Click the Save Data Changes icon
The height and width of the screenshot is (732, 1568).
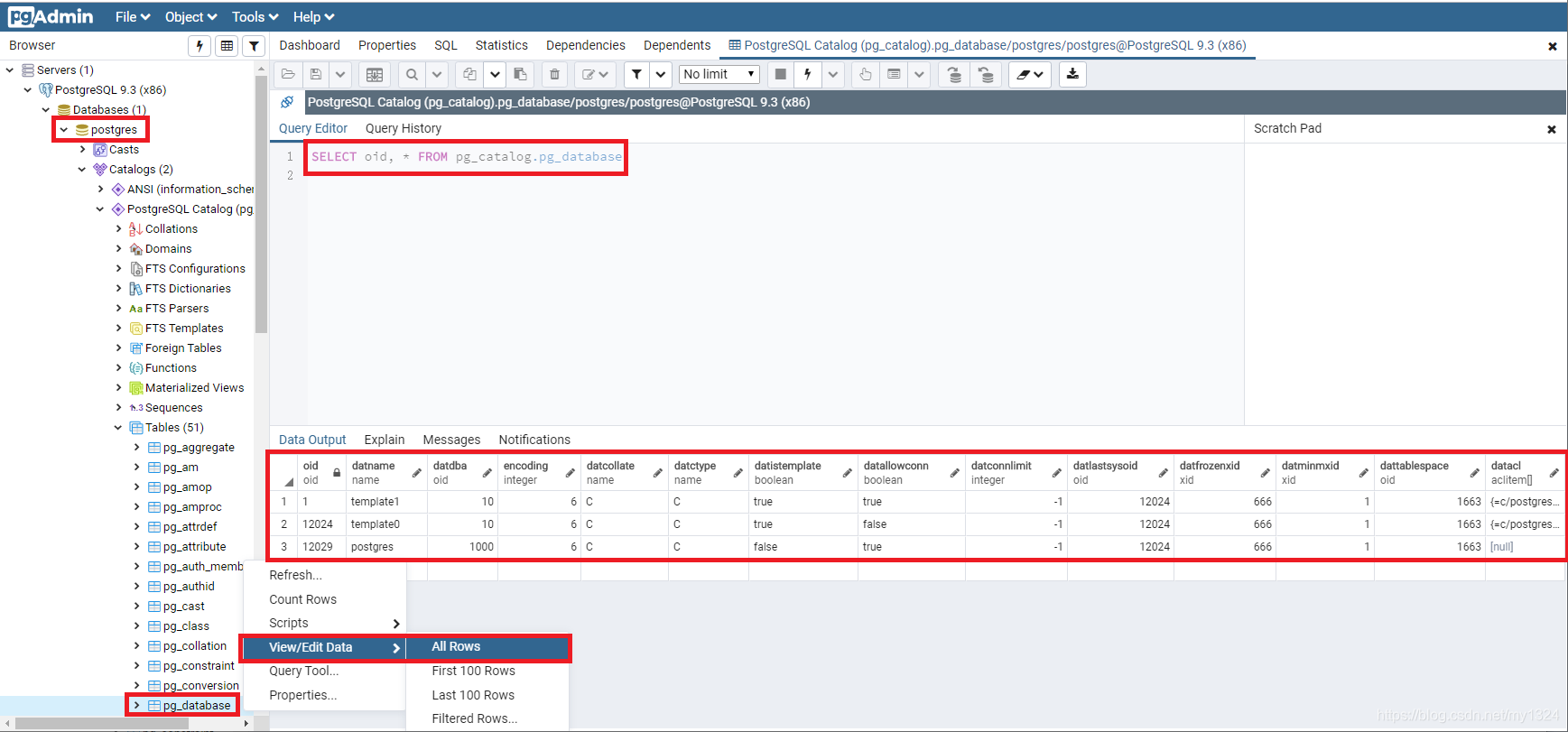point(375,74)
